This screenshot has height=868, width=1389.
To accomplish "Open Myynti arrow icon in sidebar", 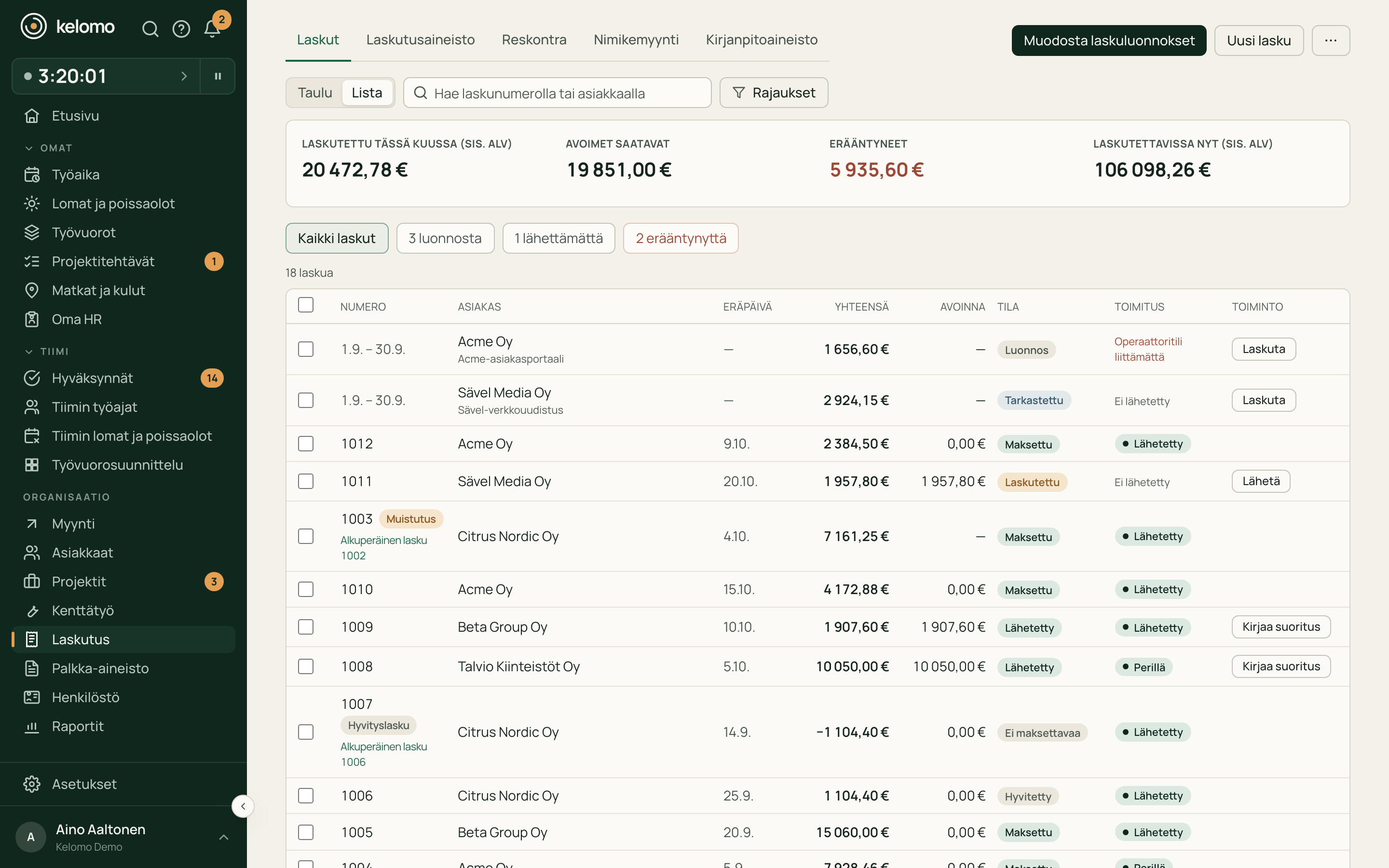I will 32,524.
